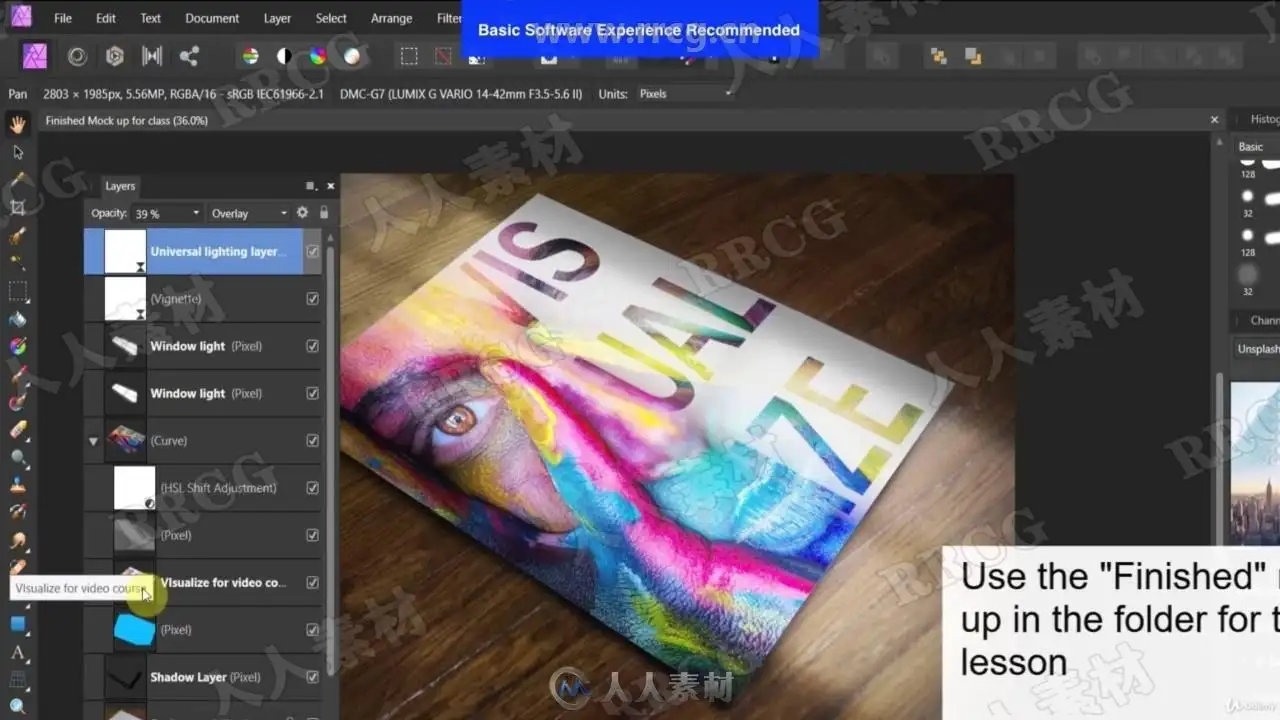Screen dimensions: 1280x720
Task: Select the Clone Brush stamp tool
Action: (x=17, y=486)
